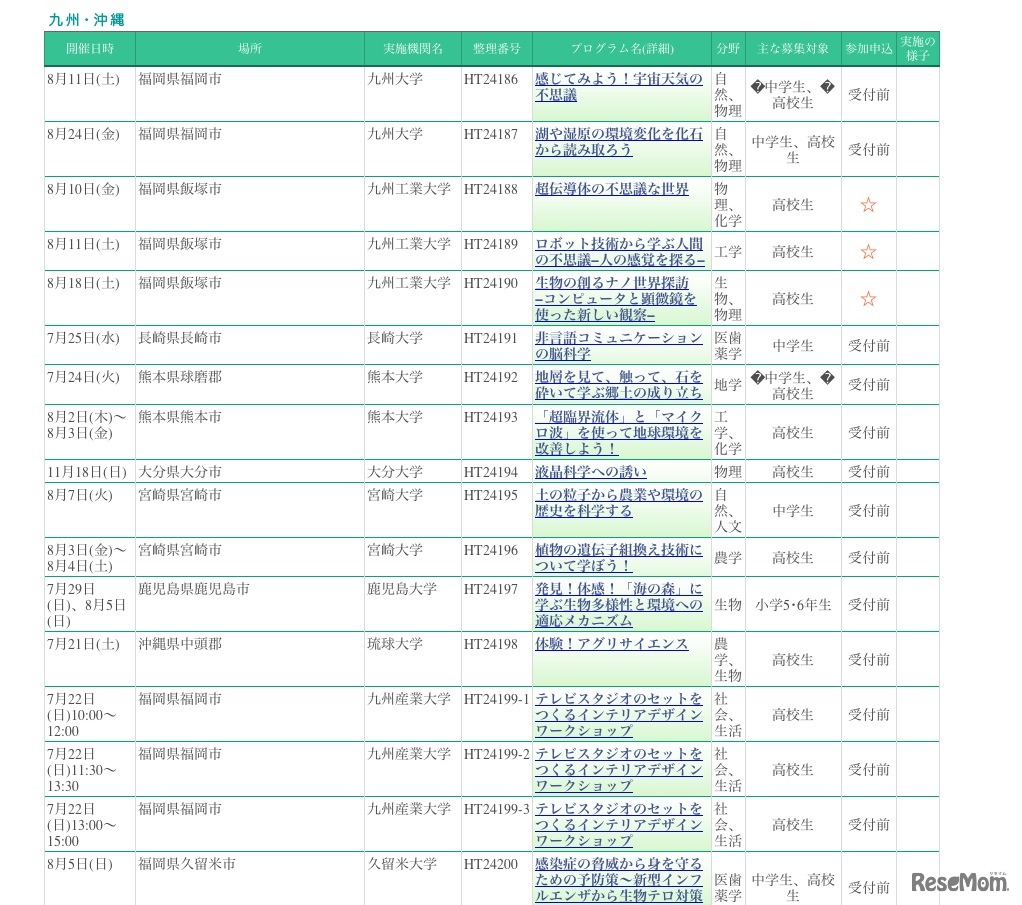Image resolution: width=1022 pixels, height=905 pixels.
Task: Open link ロボット技術から学ぶ人間の不思議
Action: [x=619, y=252]
